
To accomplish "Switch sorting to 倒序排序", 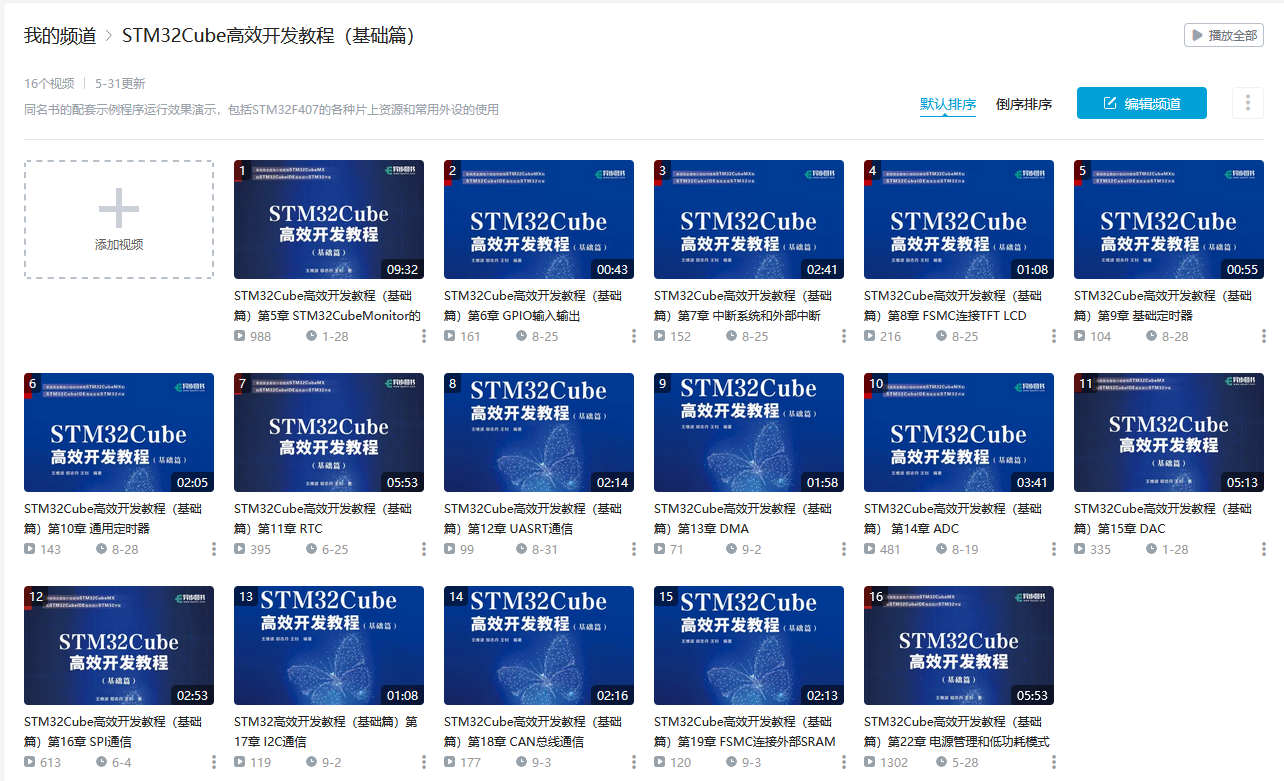I will click(1023, 103).
